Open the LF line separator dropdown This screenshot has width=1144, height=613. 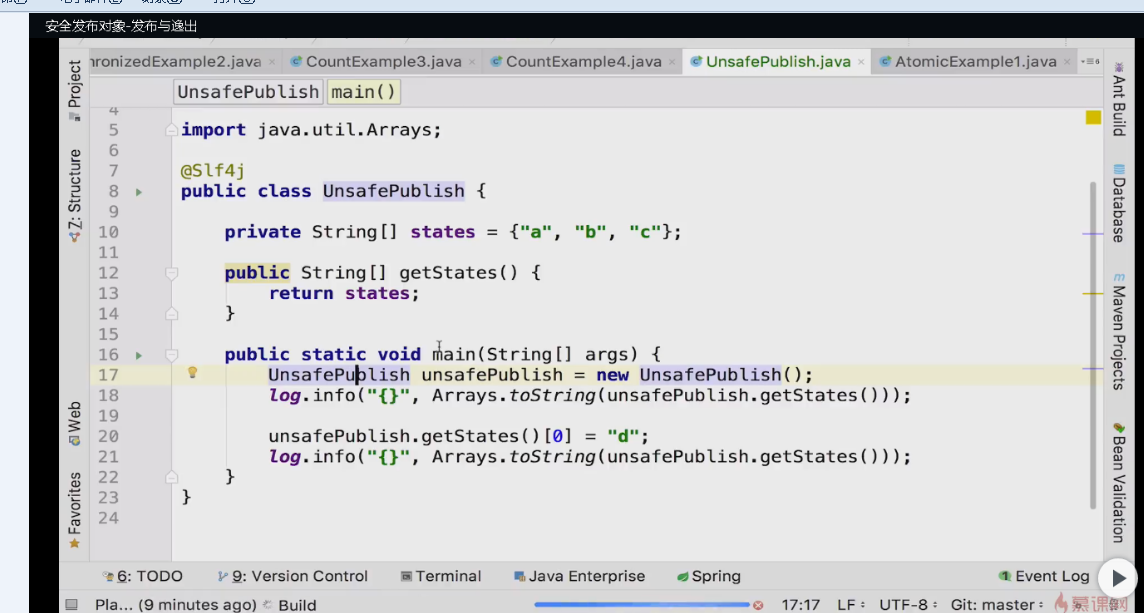tap(851, 605)
